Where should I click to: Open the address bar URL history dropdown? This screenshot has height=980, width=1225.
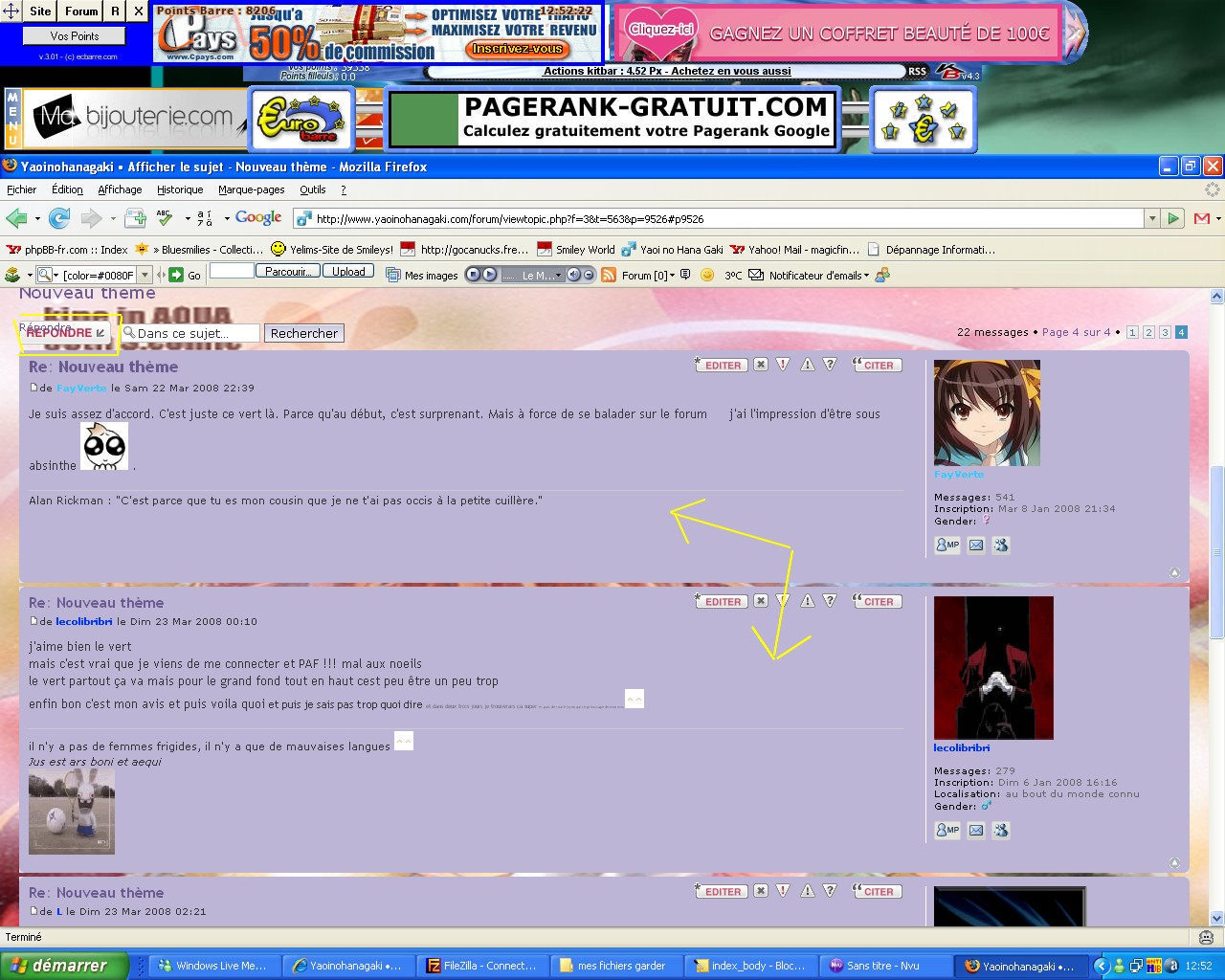click(1152, 218)
